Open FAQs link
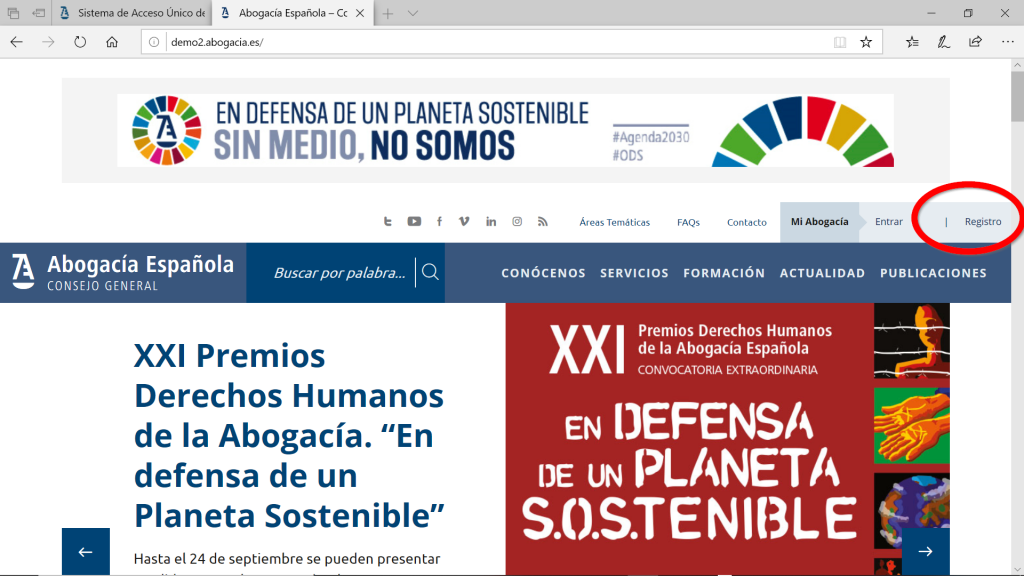1024x576 pixels. pyautogui.click(x=688, y=222)
